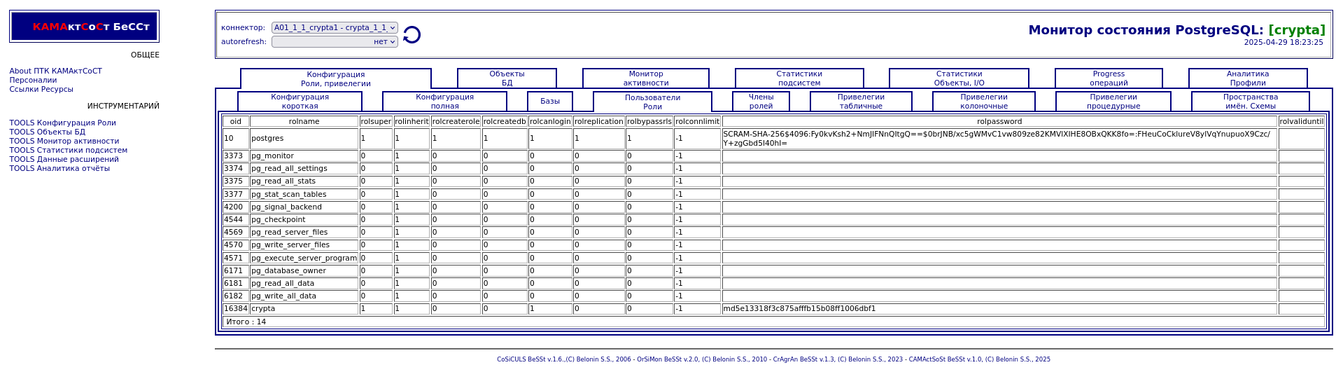This screenshot has height=386, width=1343.
Task: Switch to the Объекты БД tab
Action: [x=507, y=78]
